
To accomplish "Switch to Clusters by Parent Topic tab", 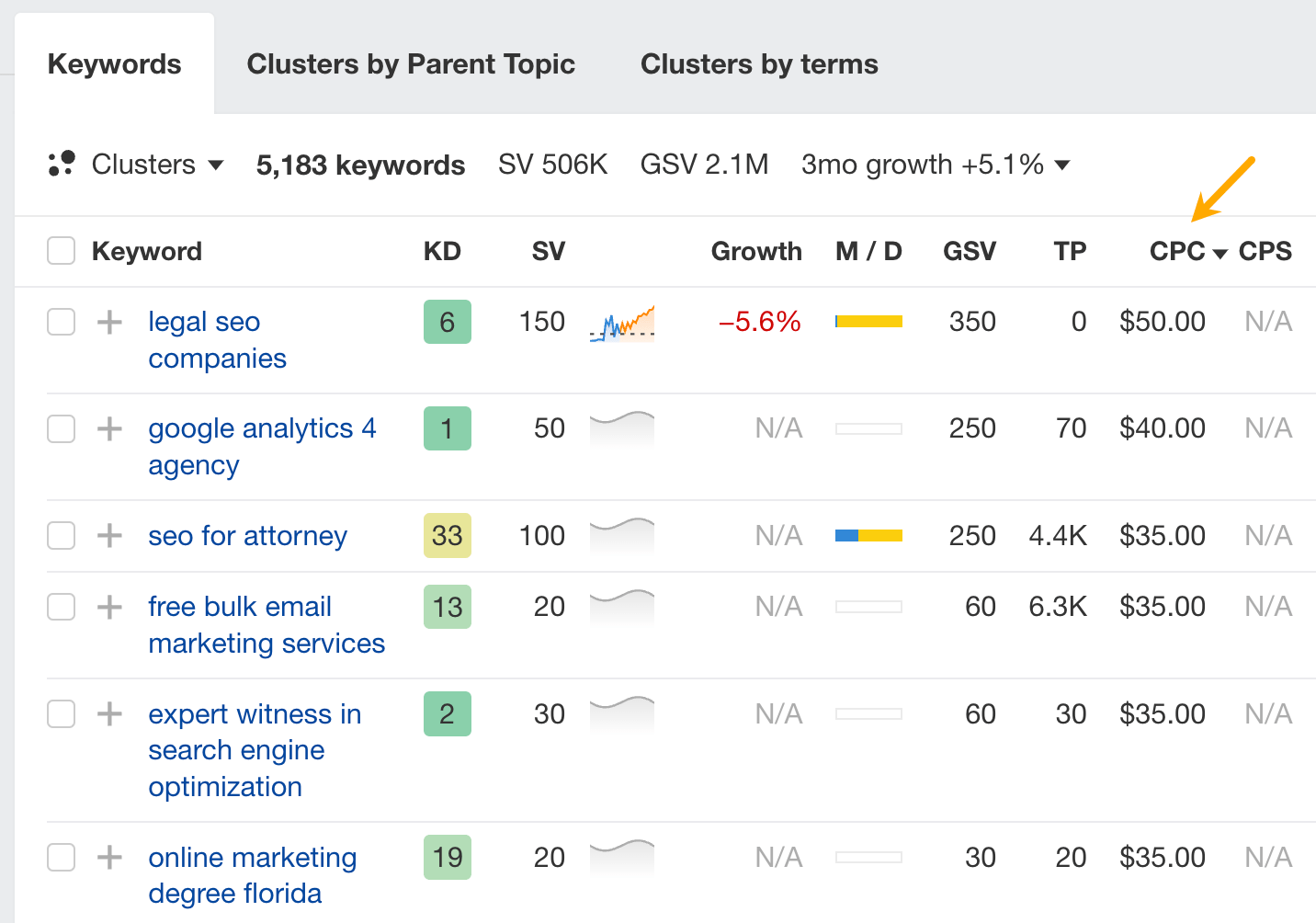I will (x=411, y=64).
